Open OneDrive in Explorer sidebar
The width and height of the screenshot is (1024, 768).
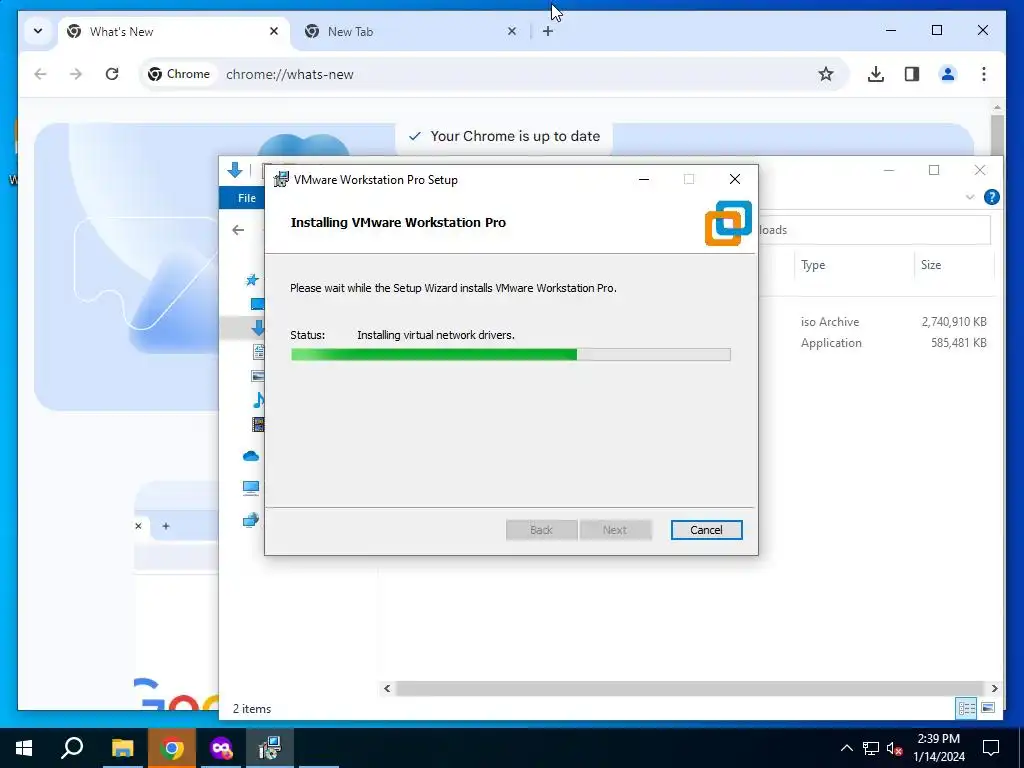click(251, 456)
